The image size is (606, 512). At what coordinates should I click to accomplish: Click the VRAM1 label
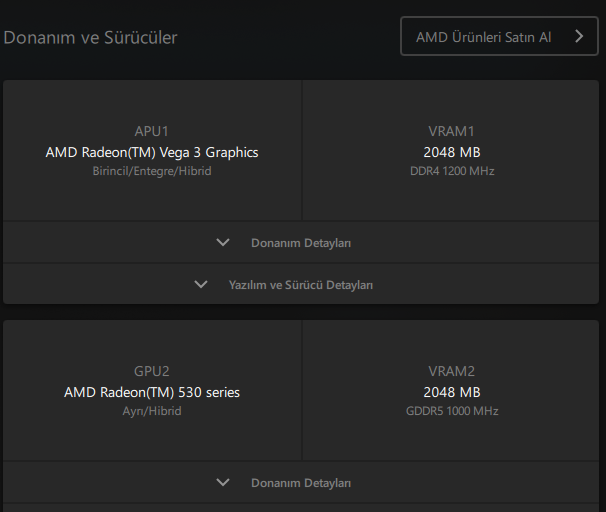pyautogui.click(x=451, y=131)
